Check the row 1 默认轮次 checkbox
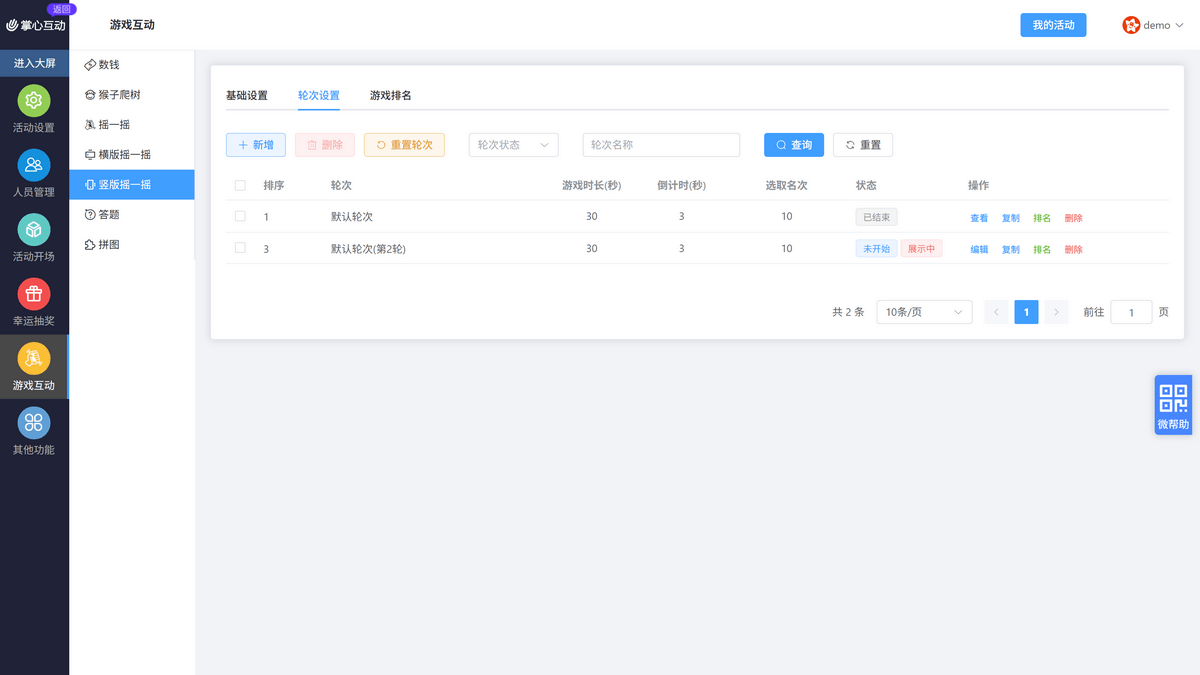 (240, 216)
